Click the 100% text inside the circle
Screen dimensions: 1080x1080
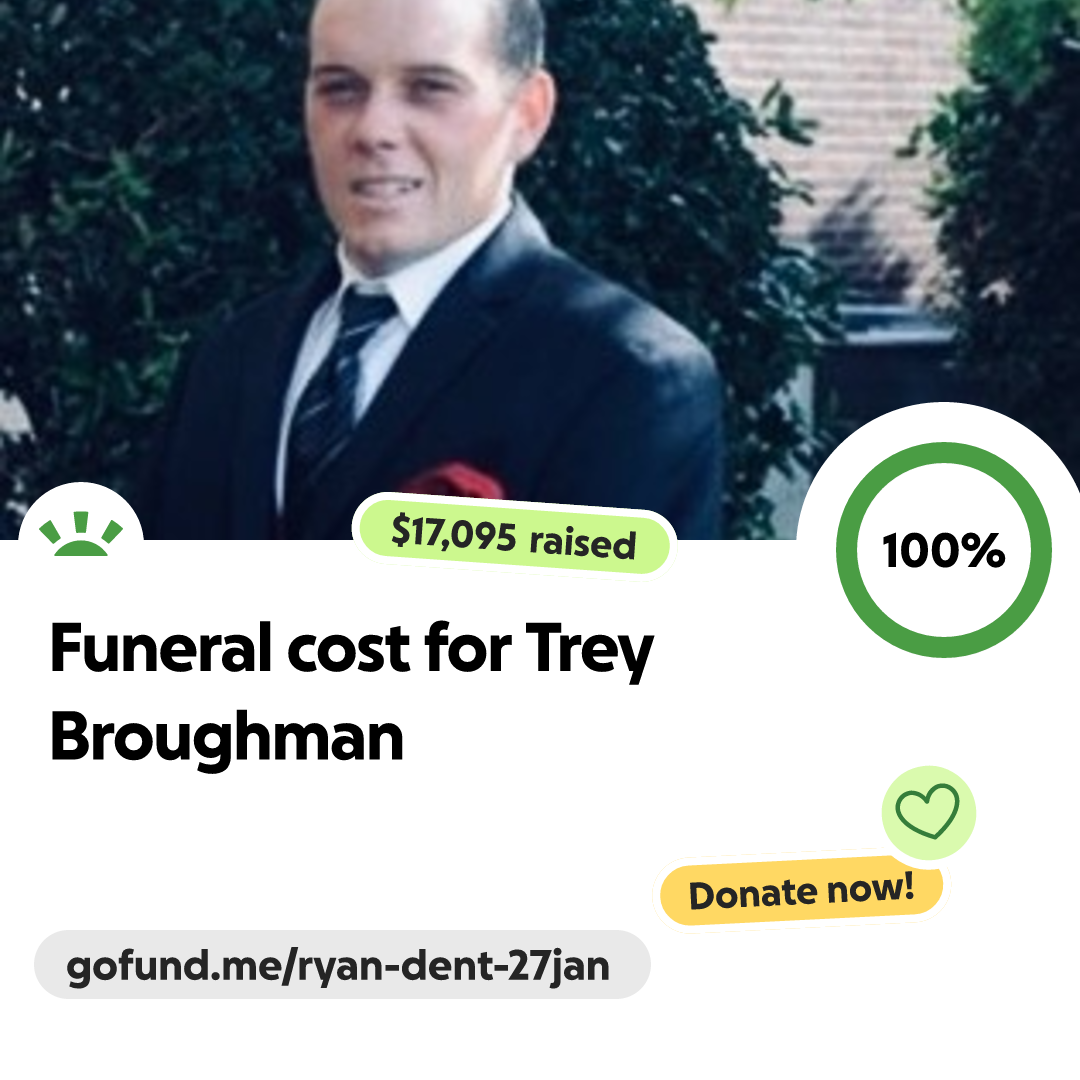coord(944,551)
